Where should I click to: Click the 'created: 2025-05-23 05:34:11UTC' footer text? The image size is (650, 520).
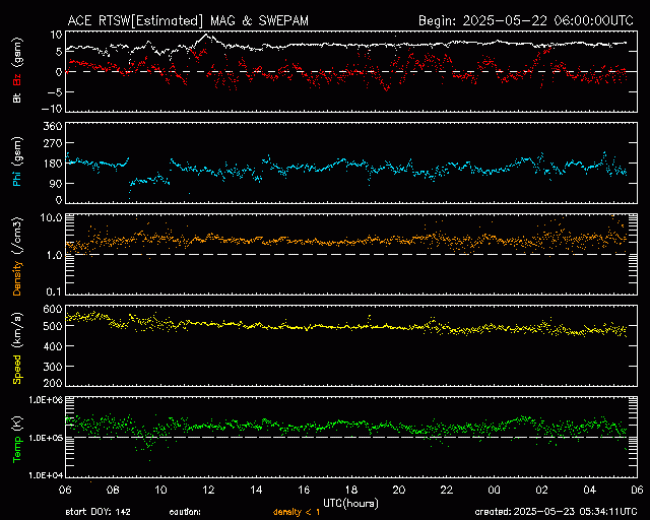click(x=556, y=512)
